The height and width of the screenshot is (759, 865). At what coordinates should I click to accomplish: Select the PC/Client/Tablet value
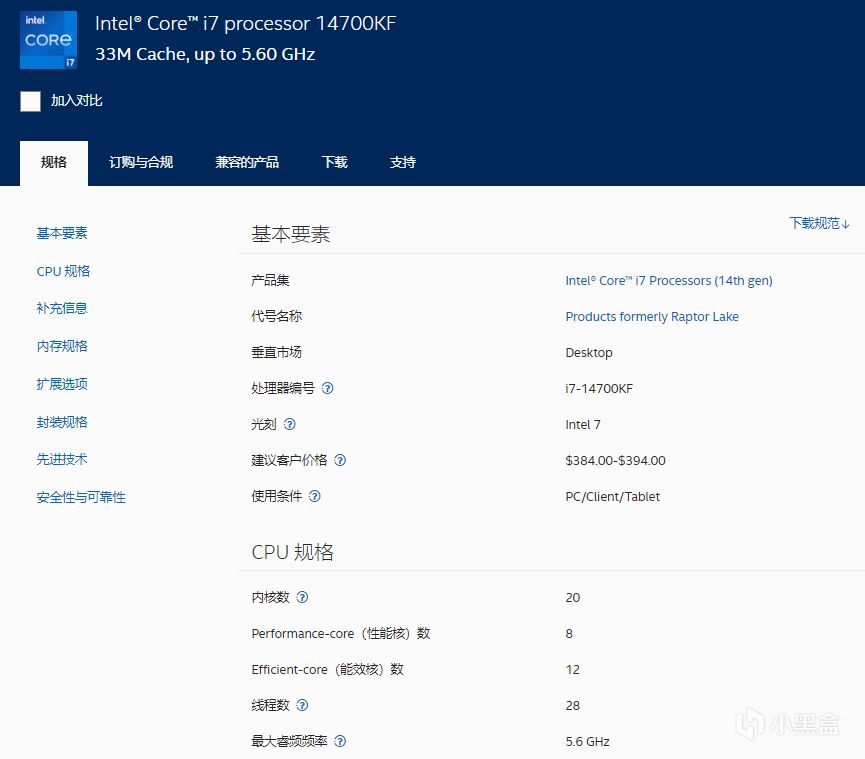coord(612,497)
